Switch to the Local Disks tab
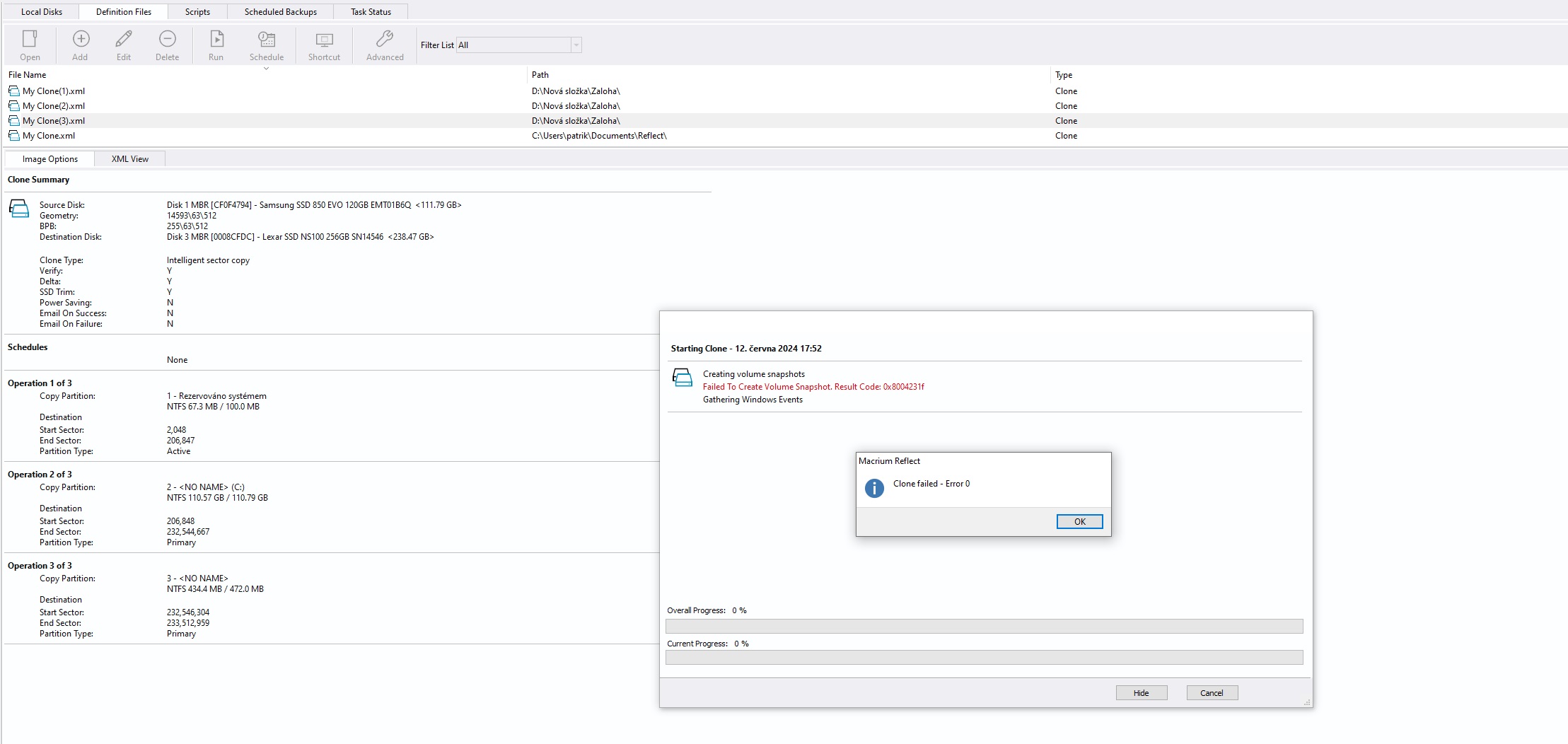This screenshot has width=1568, height=744. coord(42,12)
